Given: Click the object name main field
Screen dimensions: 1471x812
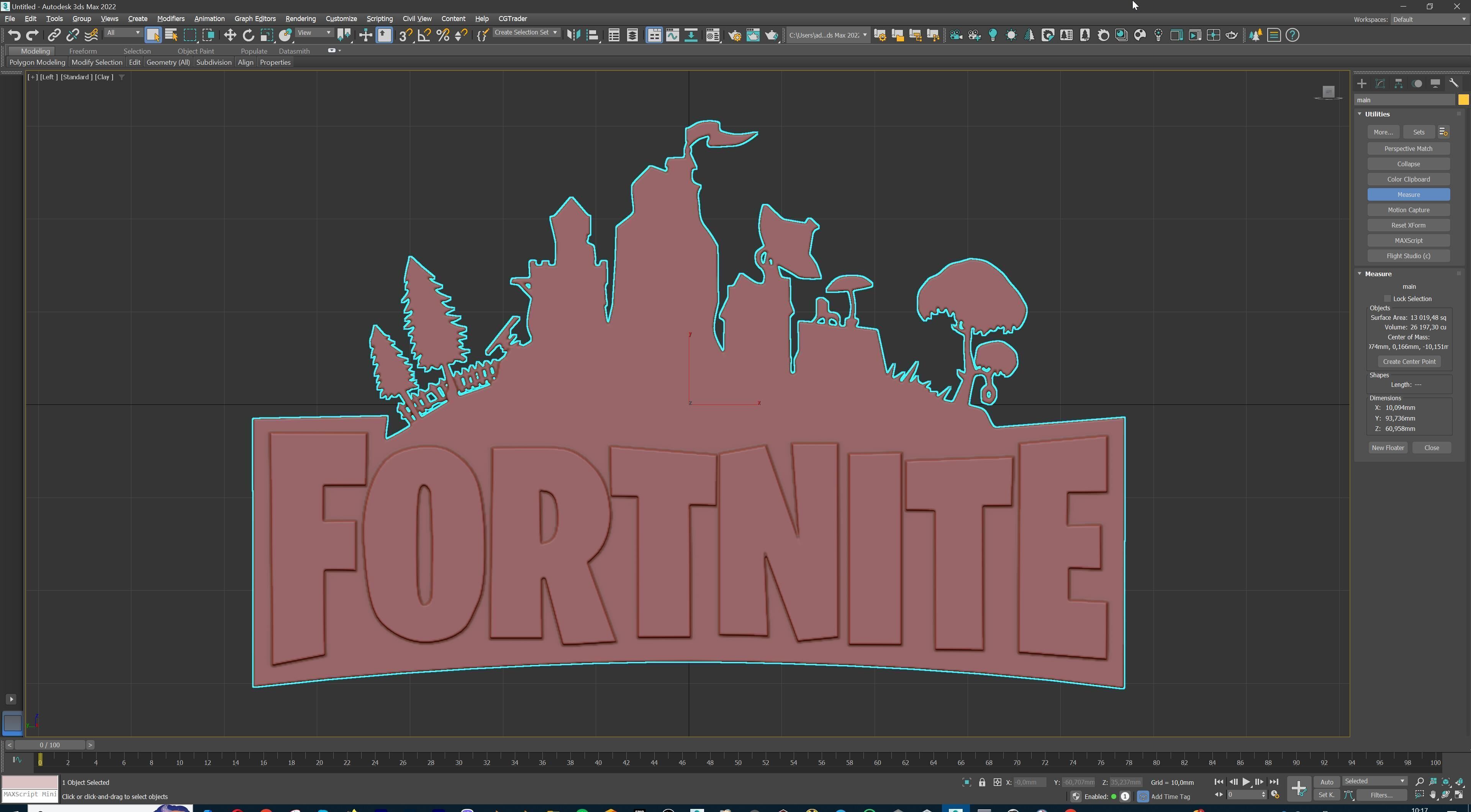Looking at the screenshot, I should (x=1405, y=100).
